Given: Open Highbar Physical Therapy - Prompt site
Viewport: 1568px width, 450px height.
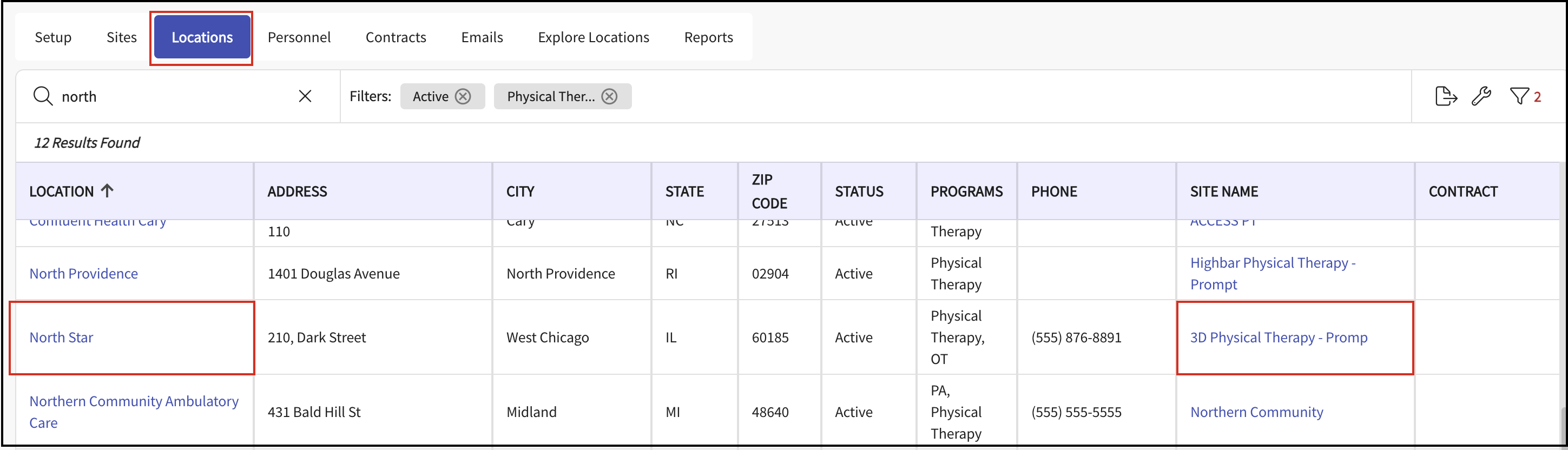Looking at the screenshot, I should (x=1273, y=274).
